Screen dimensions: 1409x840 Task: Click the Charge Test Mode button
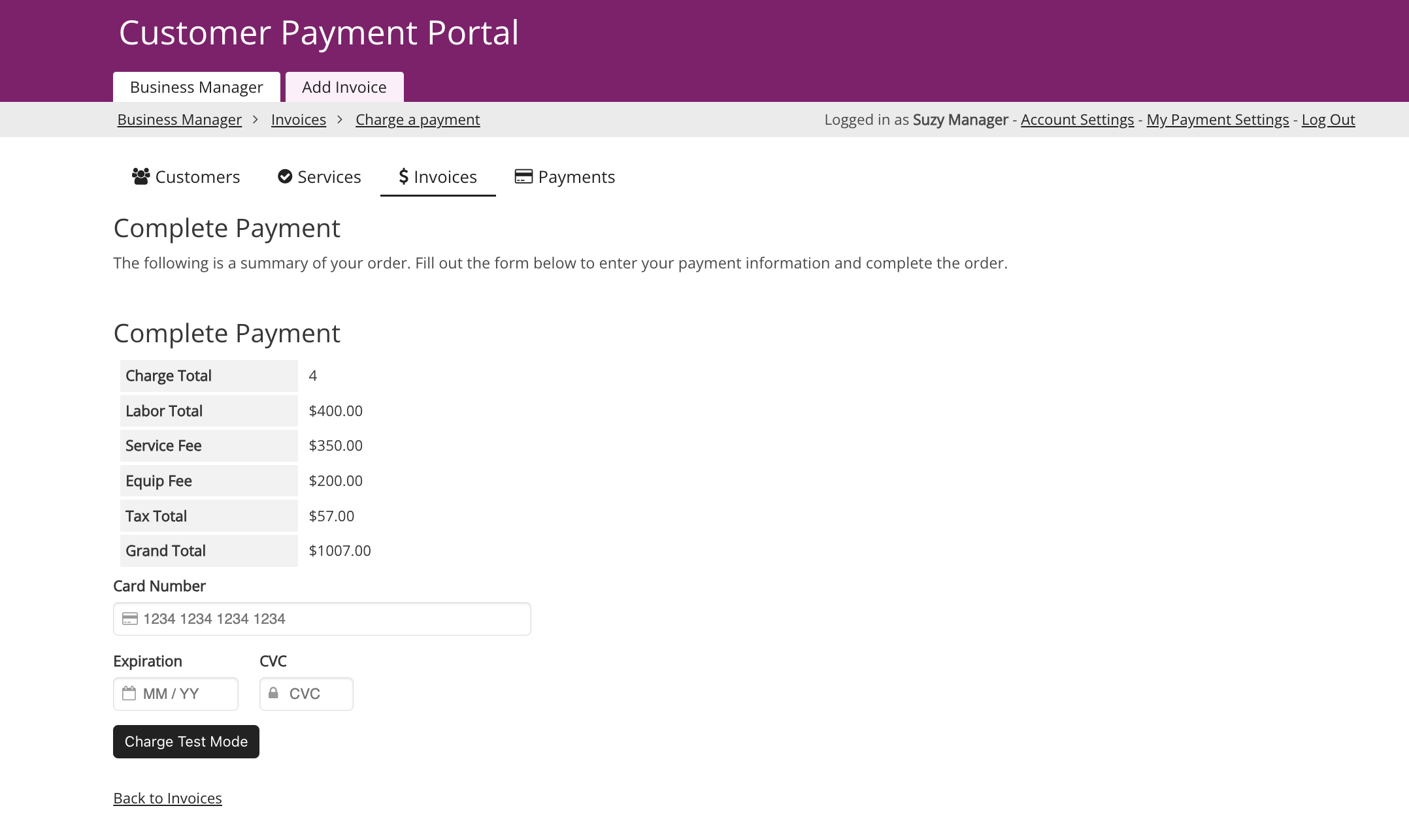pyautogui.click(x=186, y=741)
